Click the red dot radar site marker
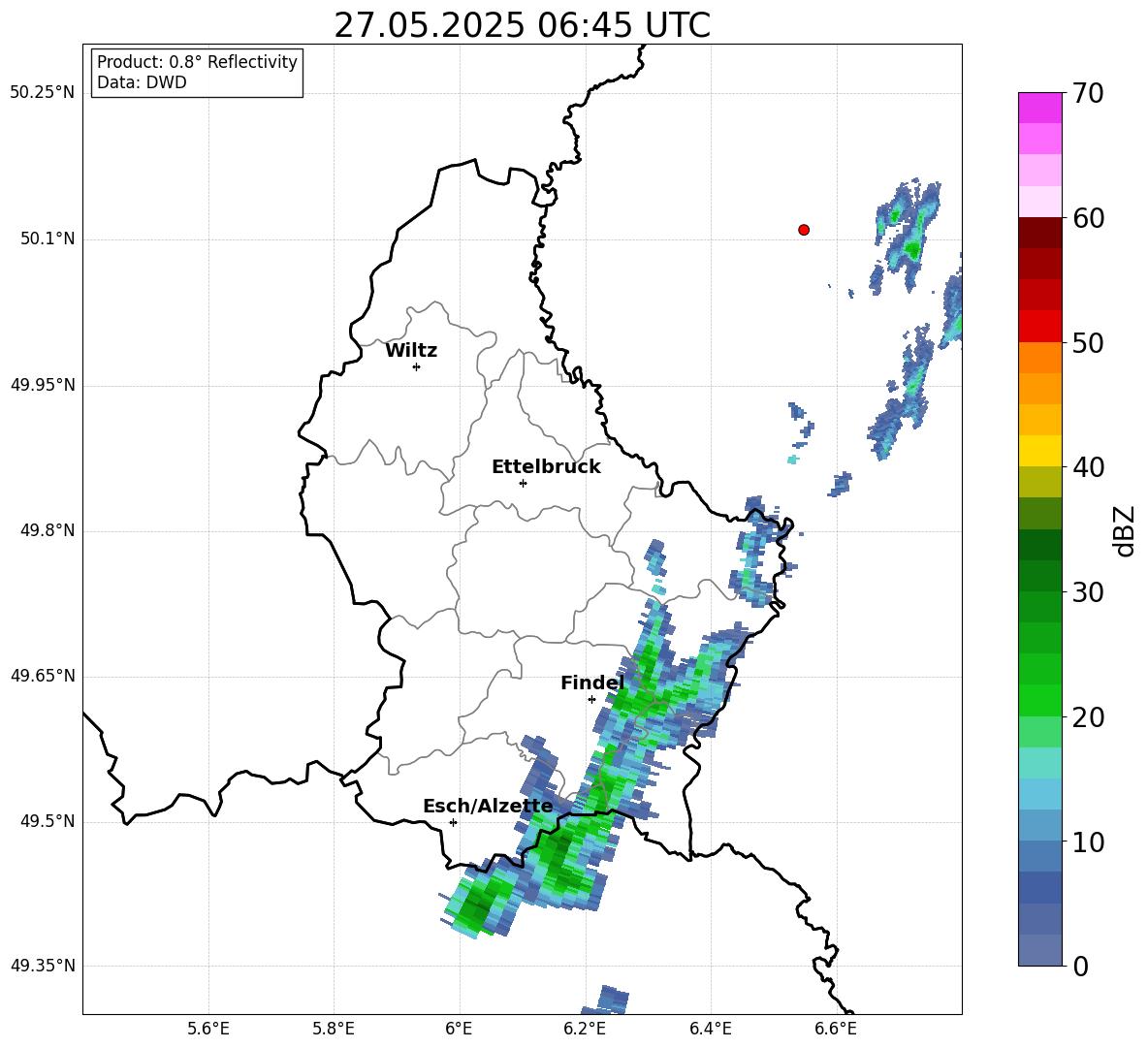 point(804,230)
